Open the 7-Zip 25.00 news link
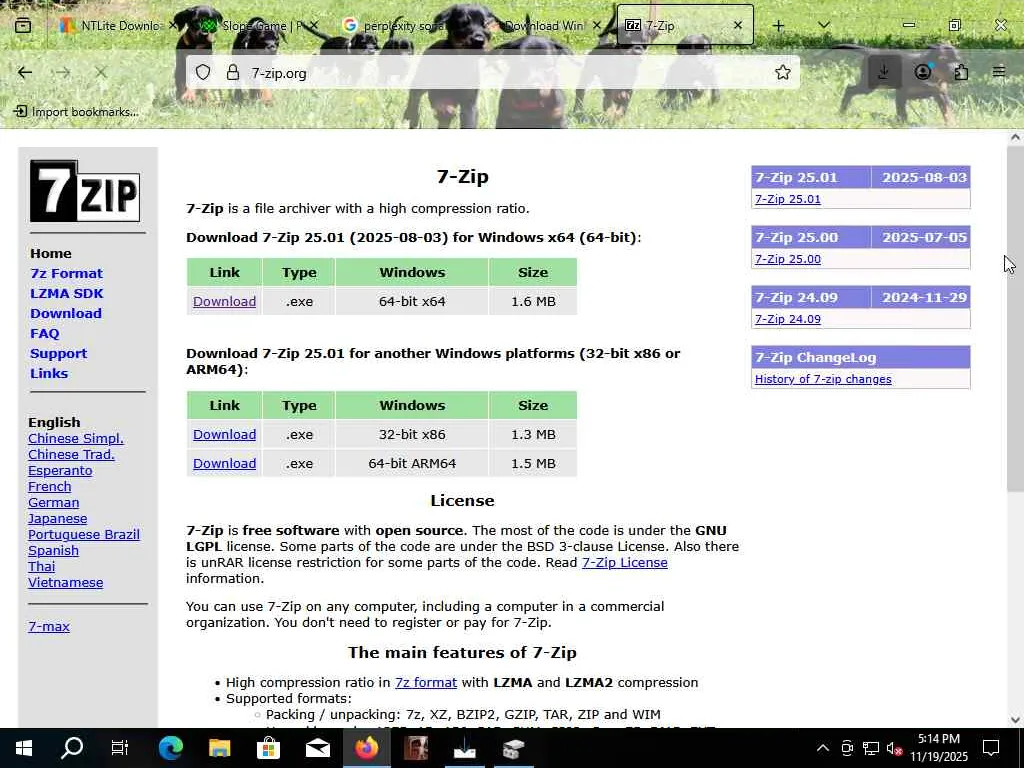Viewport: 1024px width, 768px height. point(788,259)
